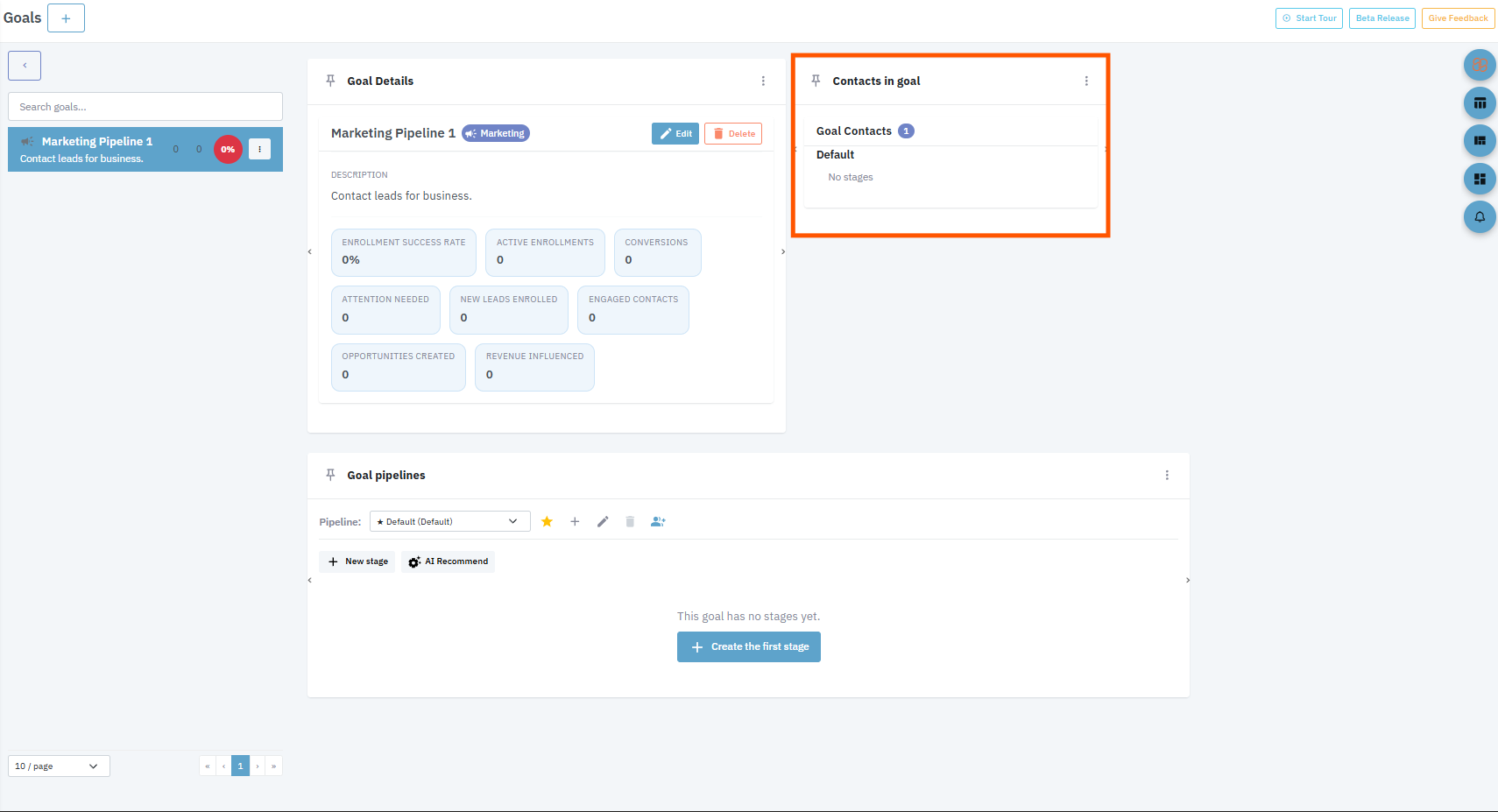1498x812 pixels.
Task: Click the Edit goal button
Action: [x=675, y=134]
